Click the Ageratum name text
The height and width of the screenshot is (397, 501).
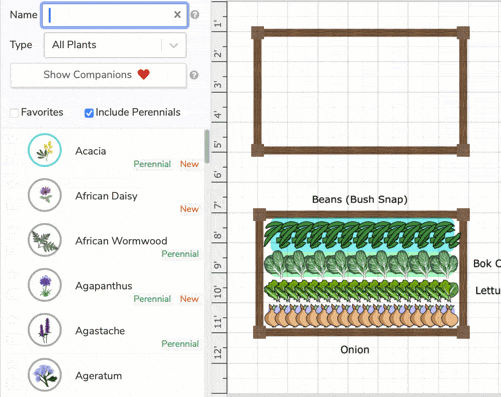click(x=99, y=376)
